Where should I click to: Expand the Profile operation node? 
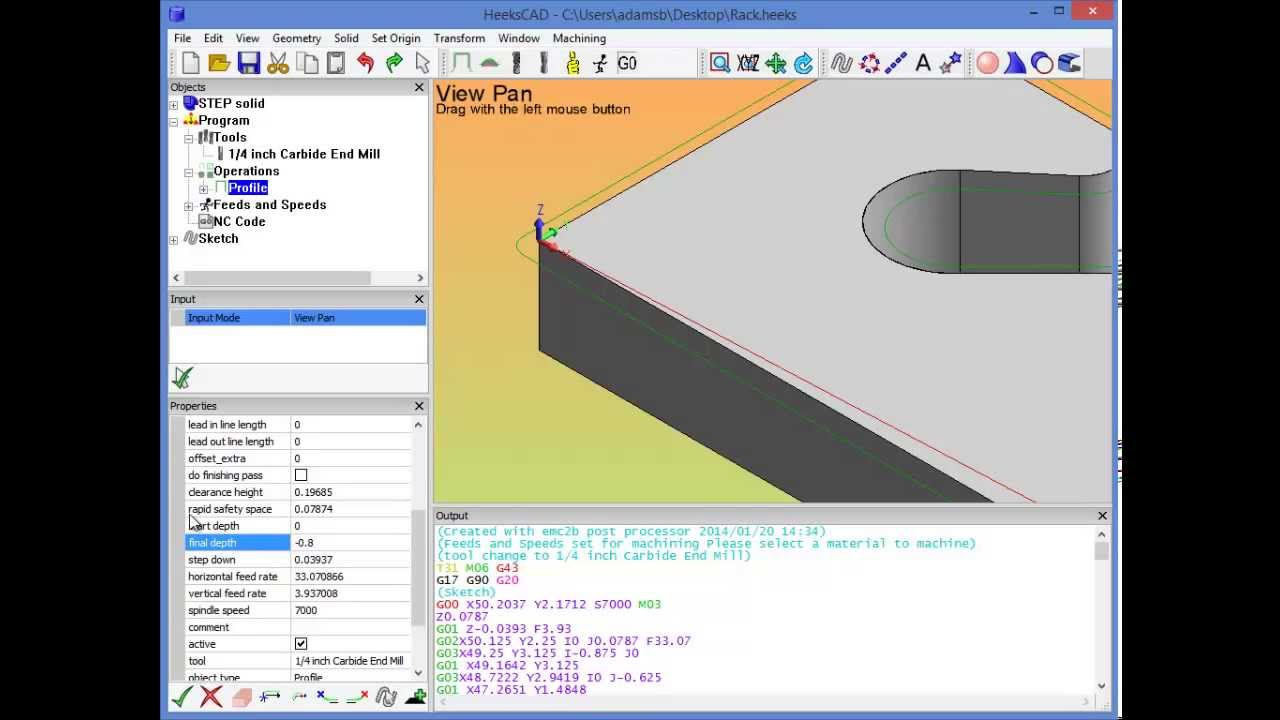point(204,189)
